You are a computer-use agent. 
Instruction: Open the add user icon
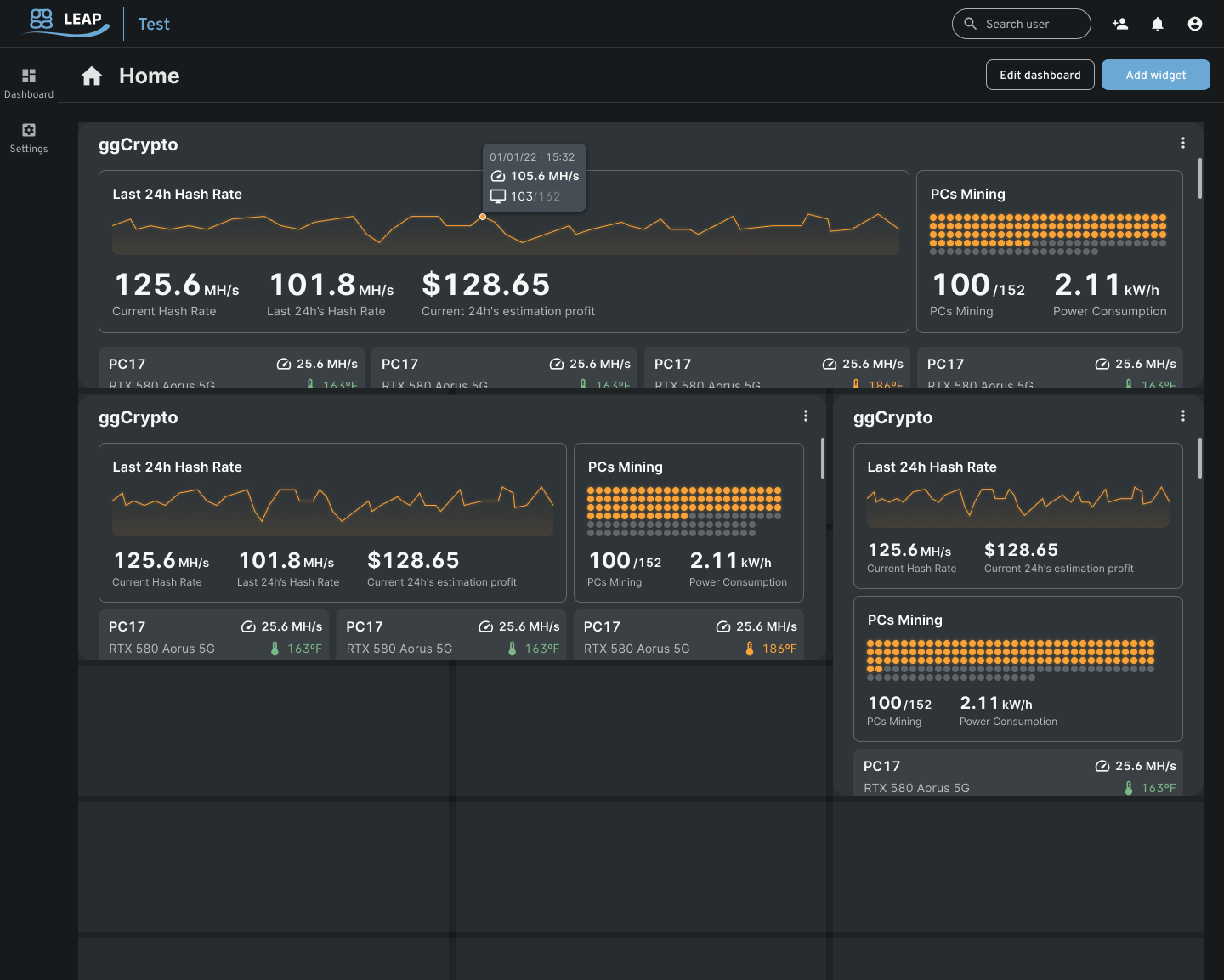click(x=1120, y=24)
